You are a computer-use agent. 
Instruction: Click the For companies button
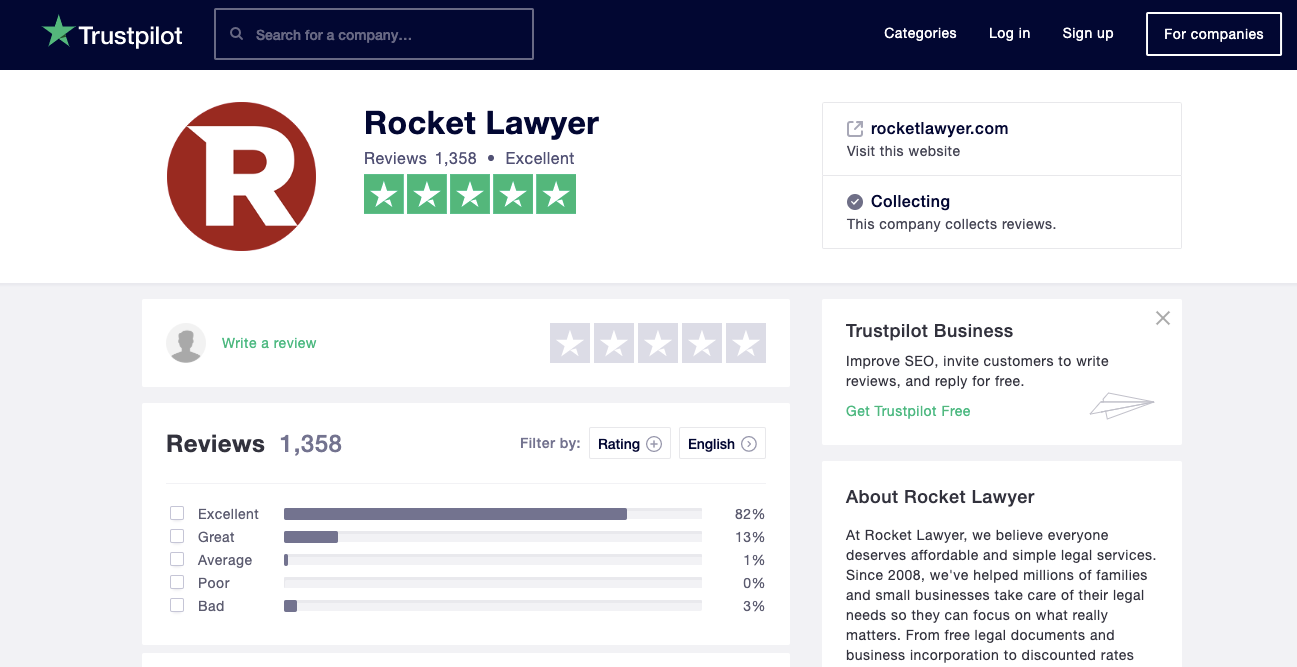[x=1214, y=34]
